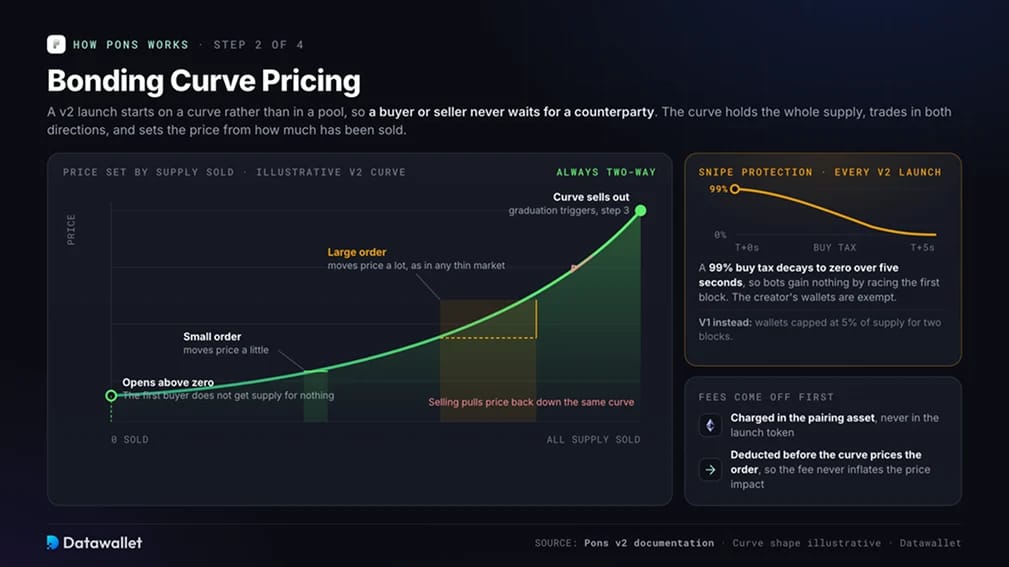Click the Datawallet brand name text
This screenshot has width=1009, height=567.
click(102, 543)
